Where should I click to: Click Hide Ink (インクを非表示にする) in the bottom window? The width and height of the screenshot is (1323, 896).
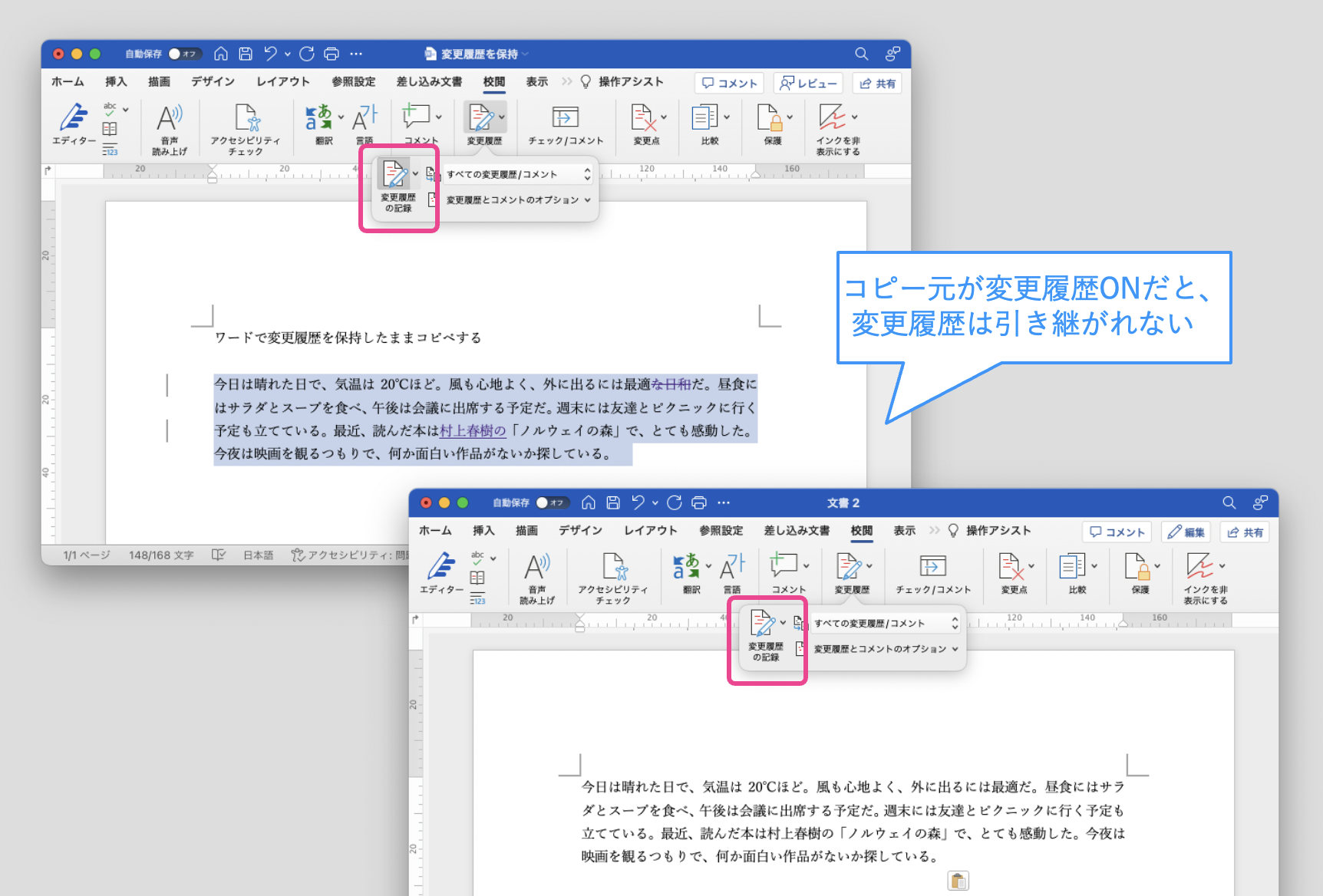[1200, 568]
